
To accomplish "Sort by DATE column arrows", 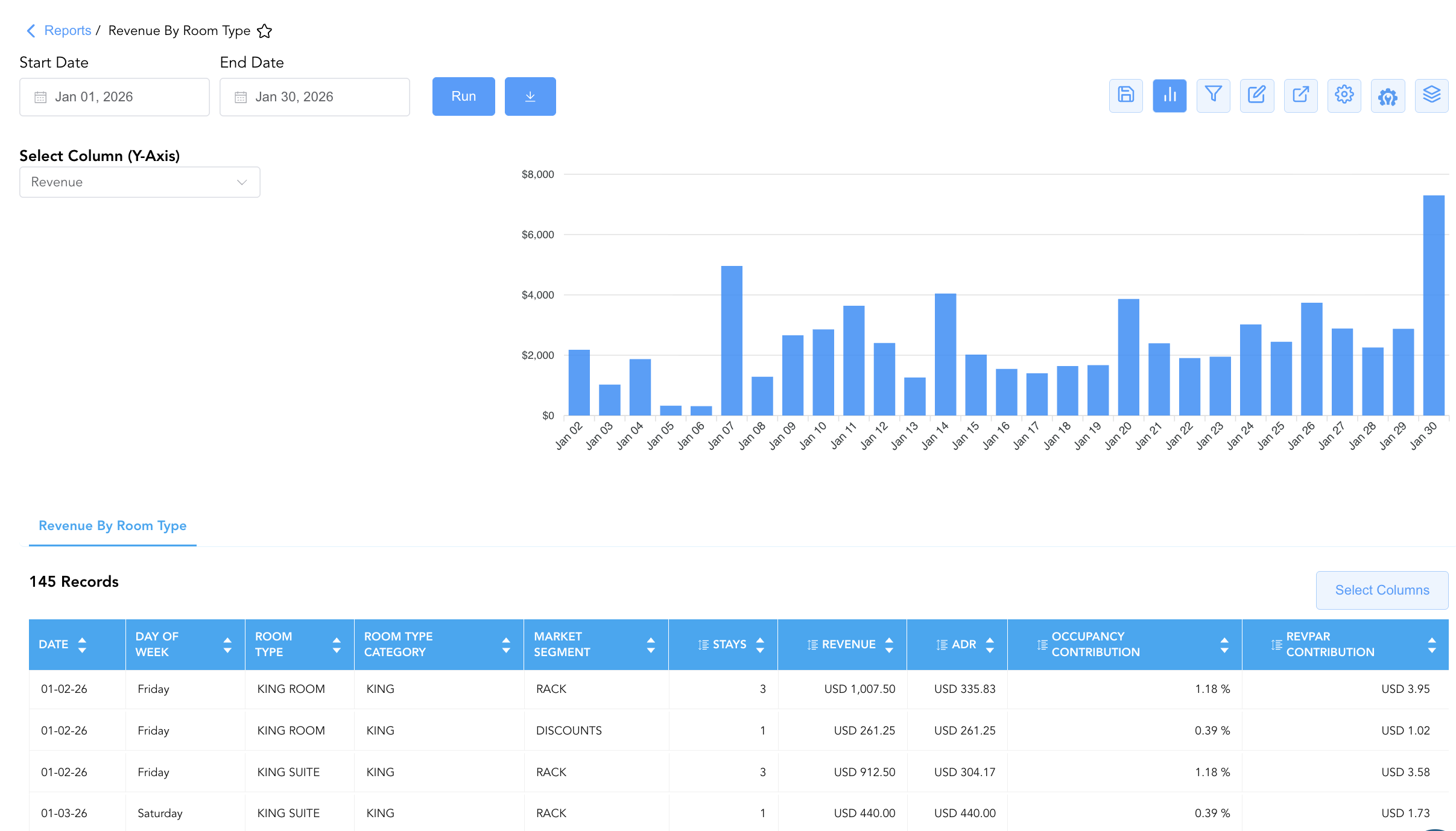I will tap(82, 645).
